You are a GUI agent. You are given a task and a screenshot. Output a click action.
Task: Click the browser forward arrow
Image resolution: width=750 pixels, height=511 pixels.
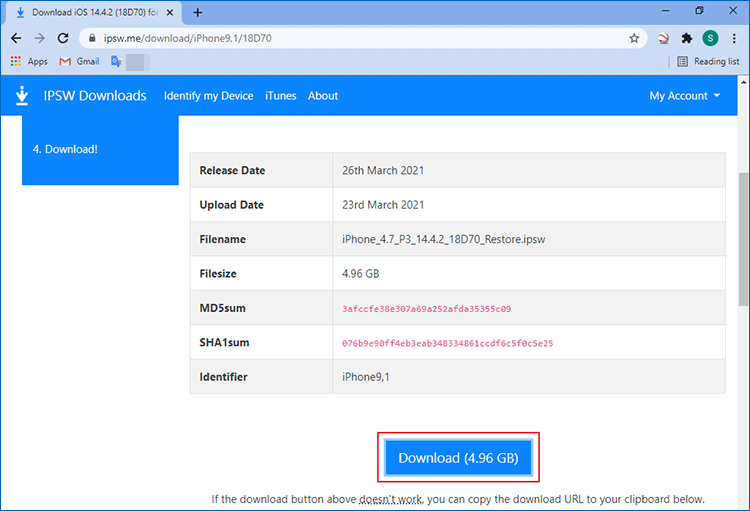click(x=40, y=38)
